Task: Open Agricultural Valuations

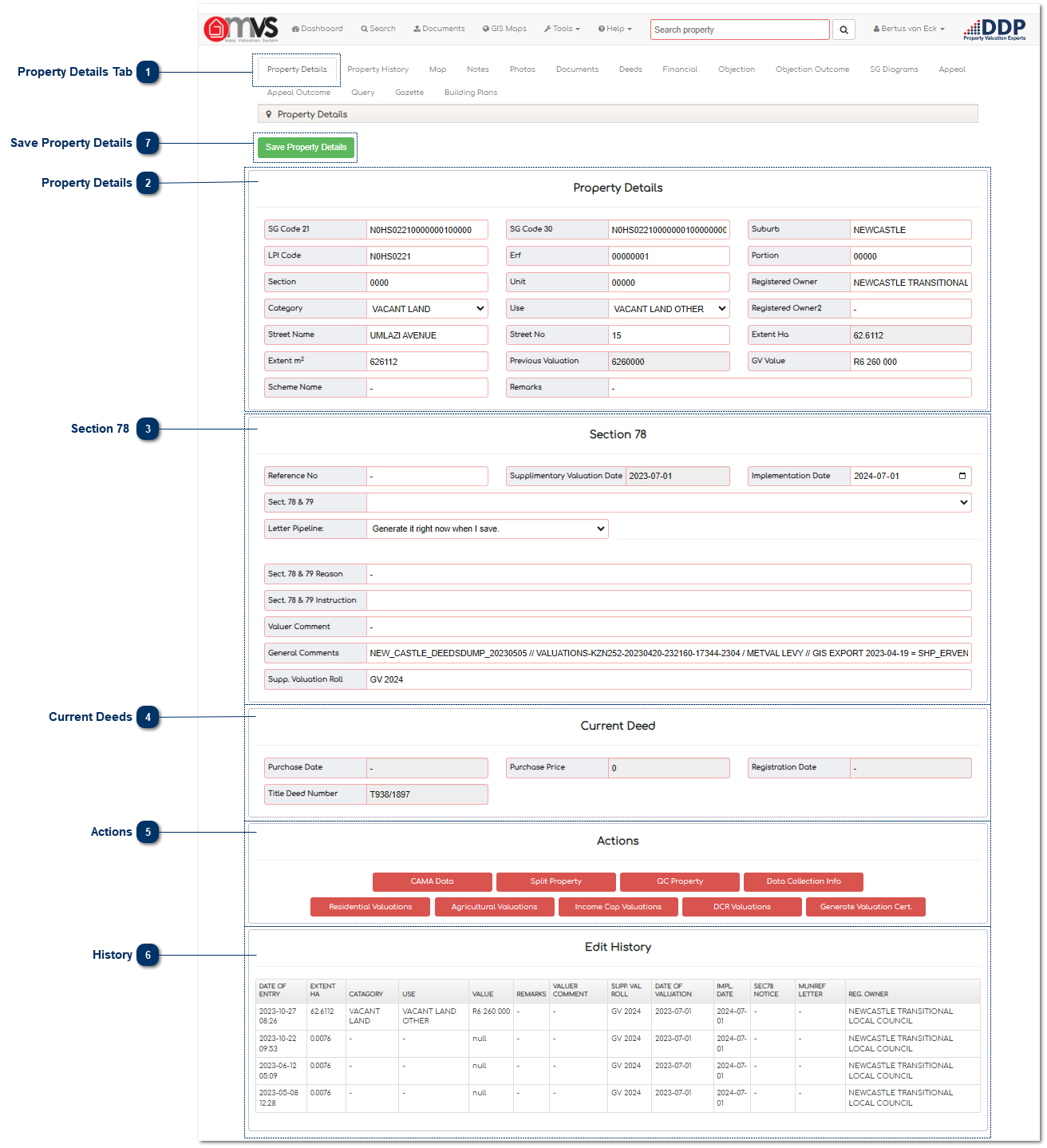Action: coord(494,907)
